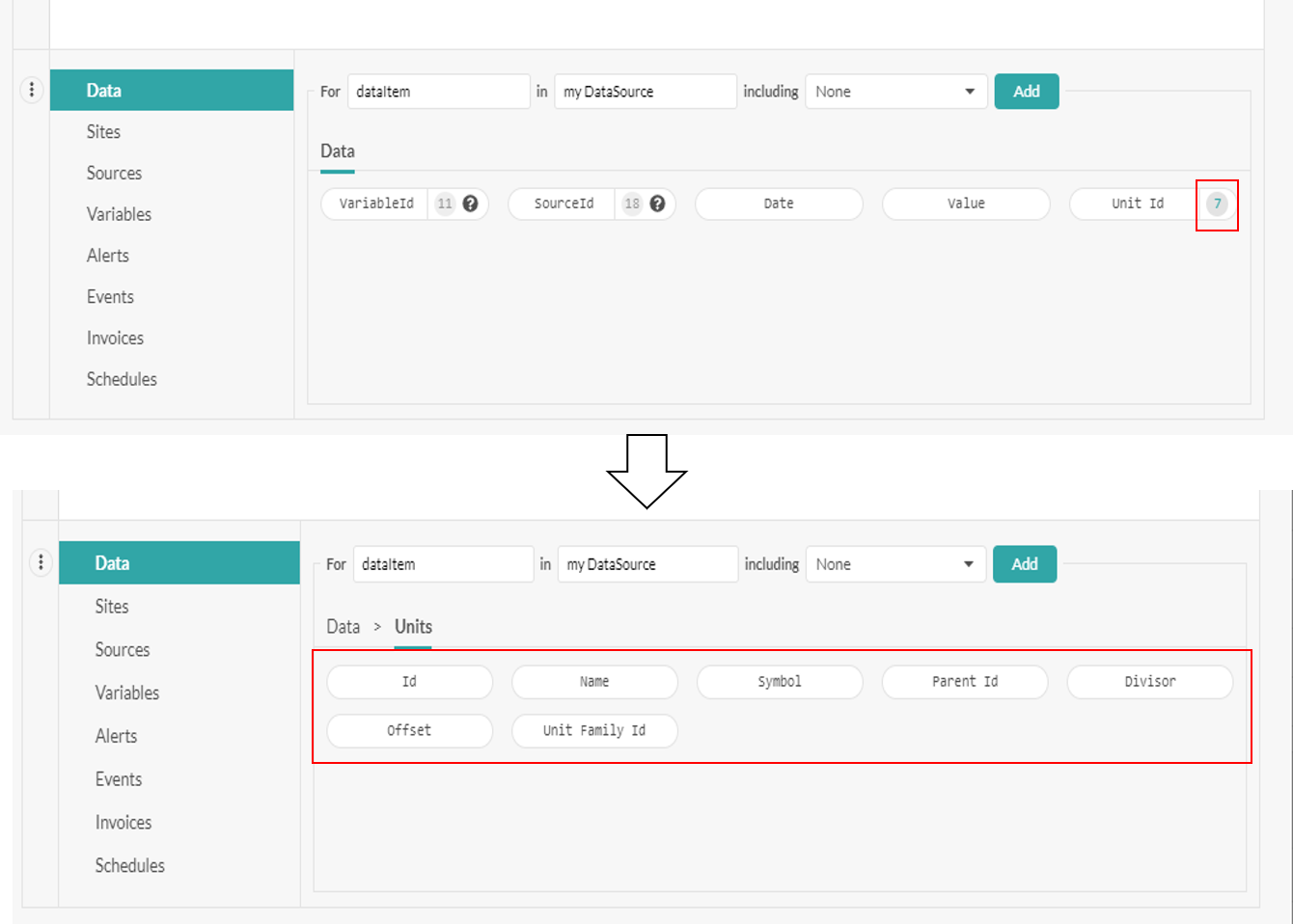Viewport: 1293px width, 924px height.
Task: Click the my DataSource input field
Action: 645,91
